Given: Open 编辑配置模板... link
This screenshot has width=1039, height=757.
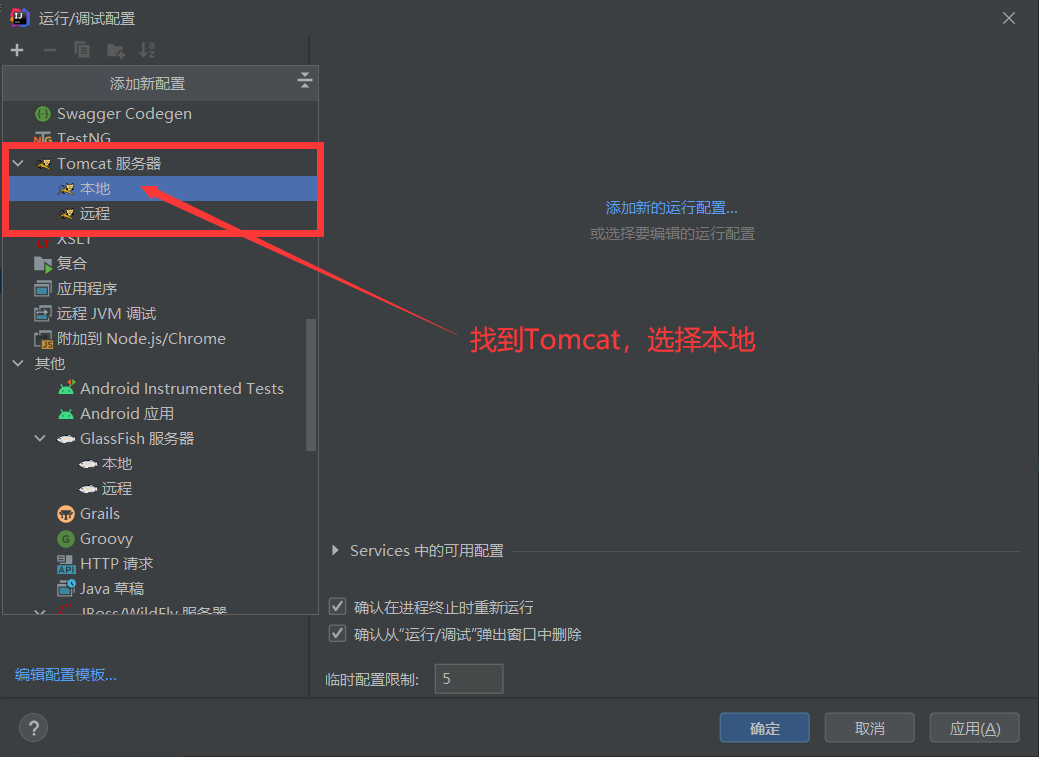Looking at the screenshot, I should [x=66, y=675].
